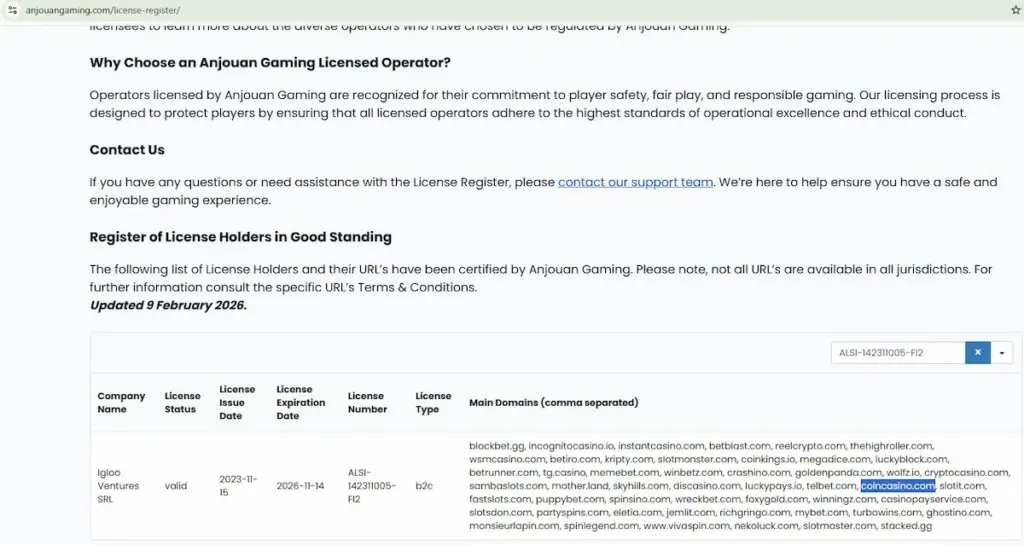
Task: Bookmark this page with the star icon
Action: click(1016, 10)
